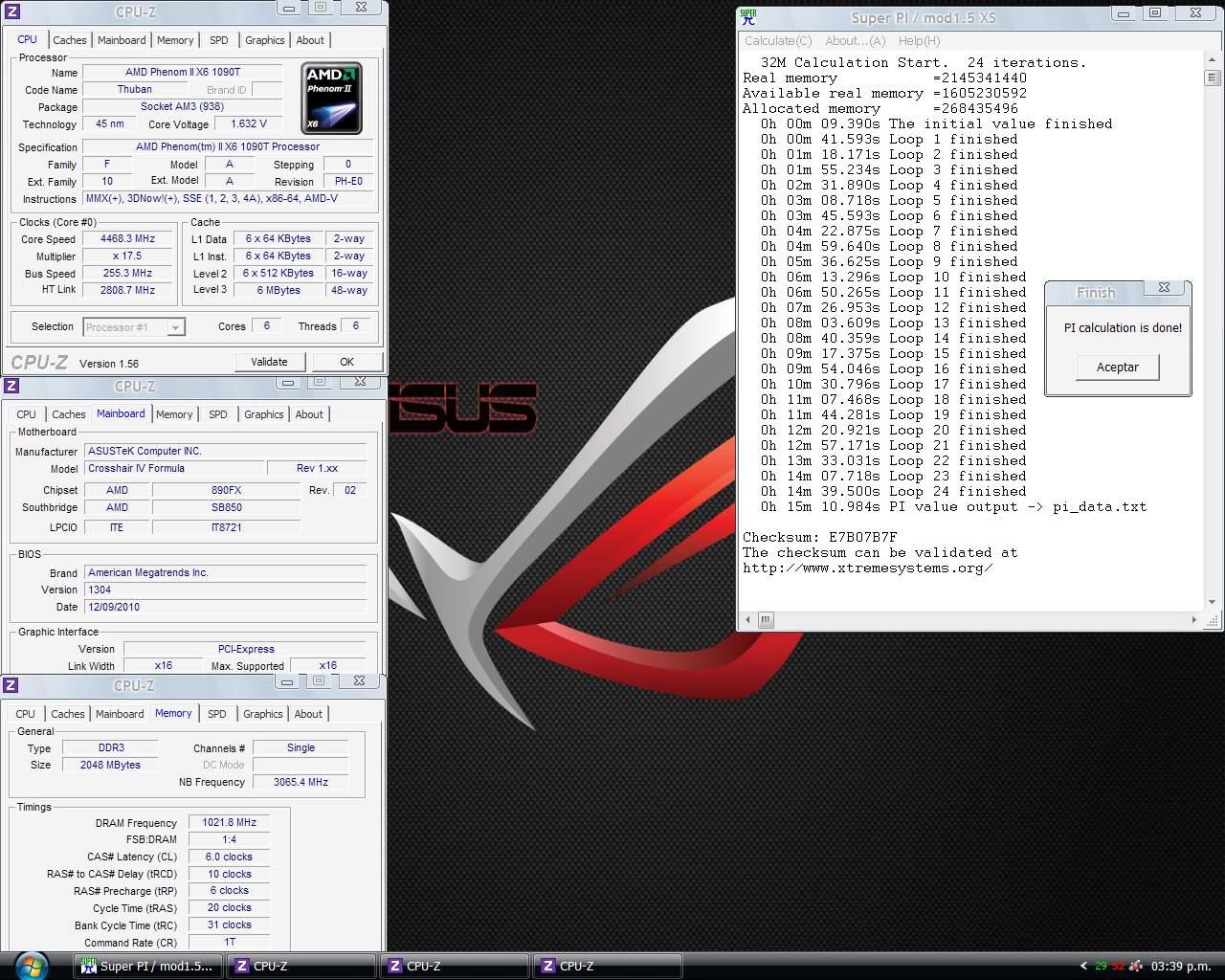The height and width of the screenshot is (980, 1225).
Task: Click the system tray clock 03:39 p.m.
Action: click(1182, 967)
